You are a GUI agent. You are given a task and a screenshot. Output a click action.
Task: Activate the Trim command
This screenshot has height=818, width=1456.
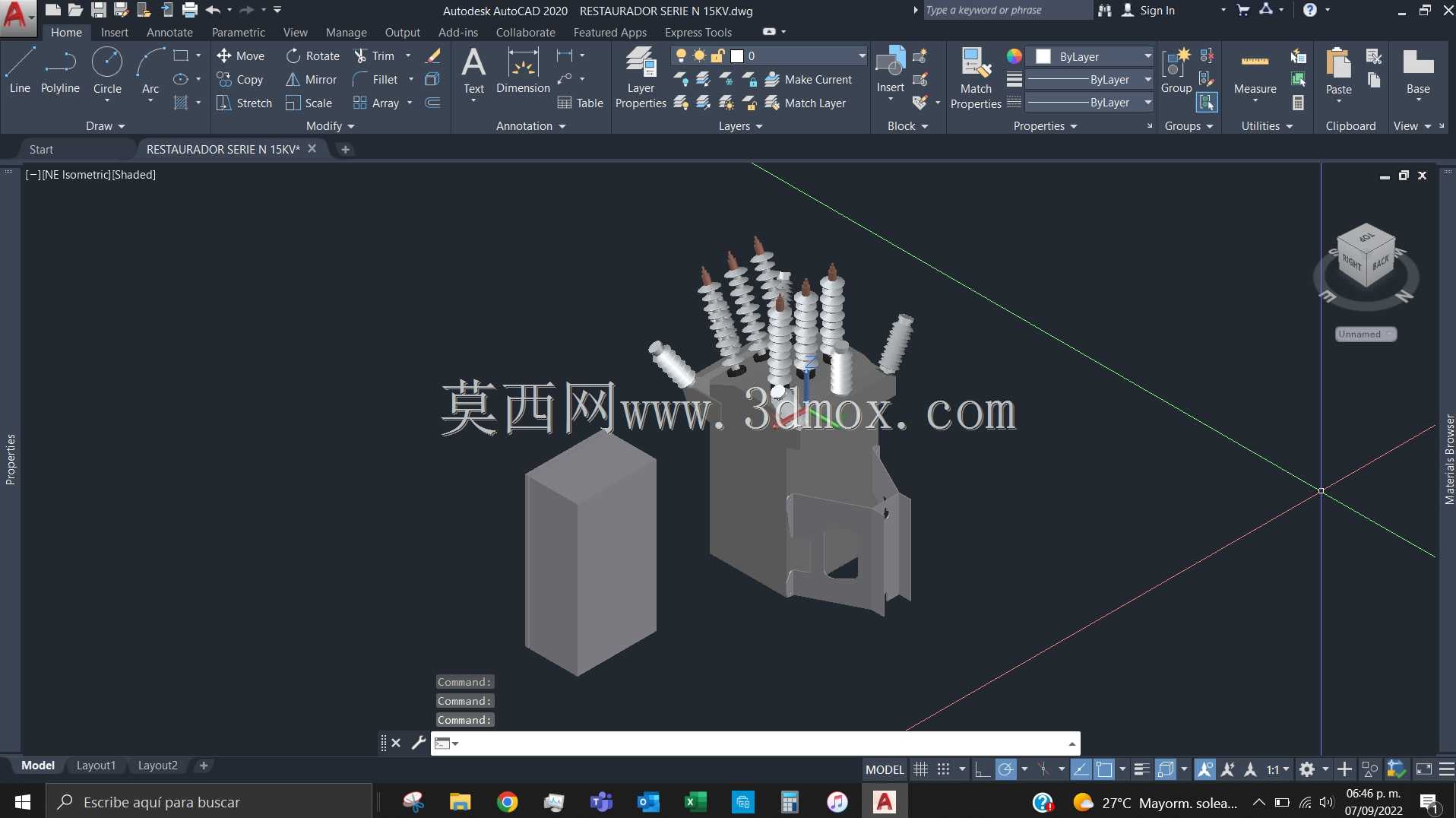(x=374, y=55)
